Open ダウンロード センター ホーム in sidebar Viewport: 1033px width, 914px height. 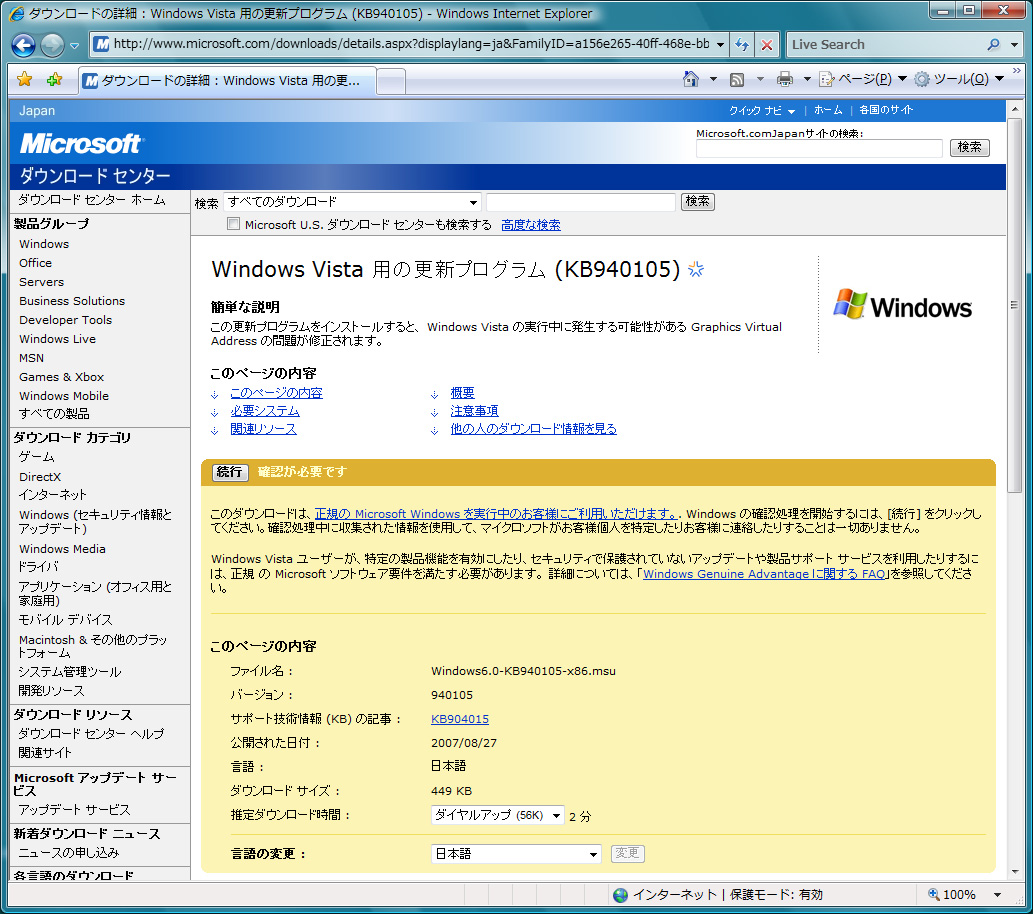click(92, 200)
